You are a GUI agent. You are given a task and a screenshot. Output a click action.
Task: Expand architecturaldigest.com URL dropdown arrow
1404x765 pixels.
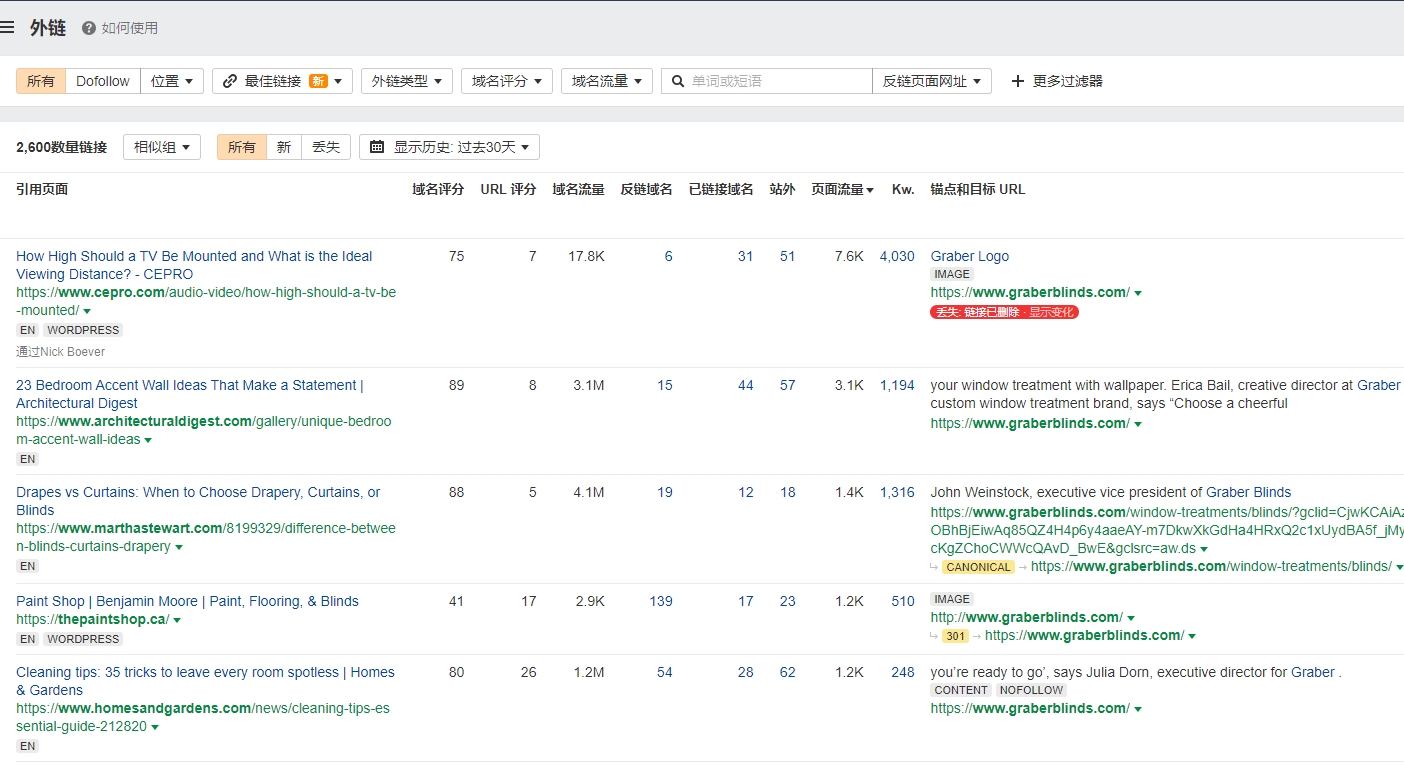(148, 440)
